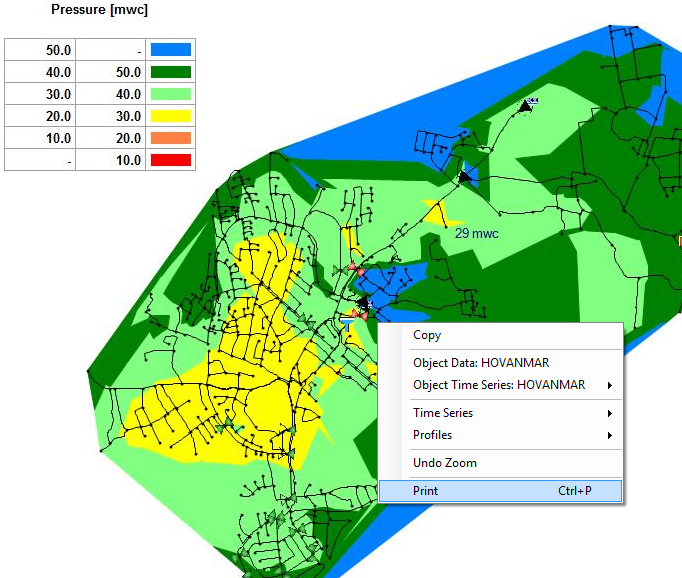Click Print in the context menu
This screenshot has width=682, height=578.
click(500, 491)
